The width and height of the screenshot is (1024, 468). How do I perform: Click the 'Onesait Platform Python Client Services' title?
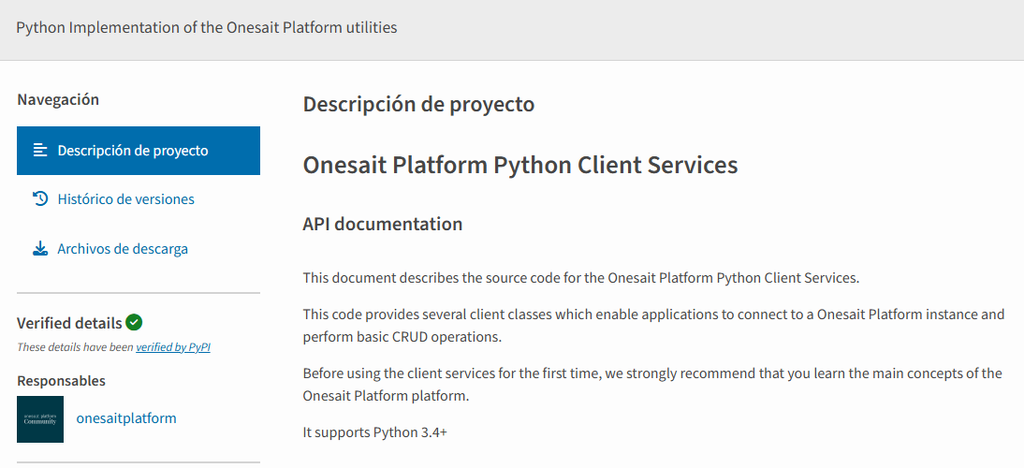(520, 165)
